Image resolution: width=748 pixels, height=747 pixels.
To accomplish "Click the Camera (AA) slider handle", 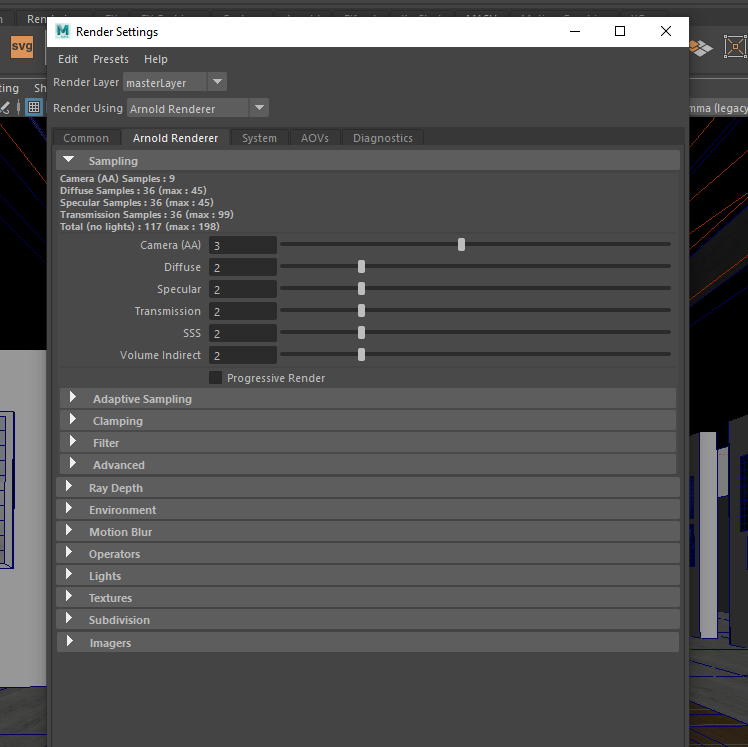I will point(461,245).
